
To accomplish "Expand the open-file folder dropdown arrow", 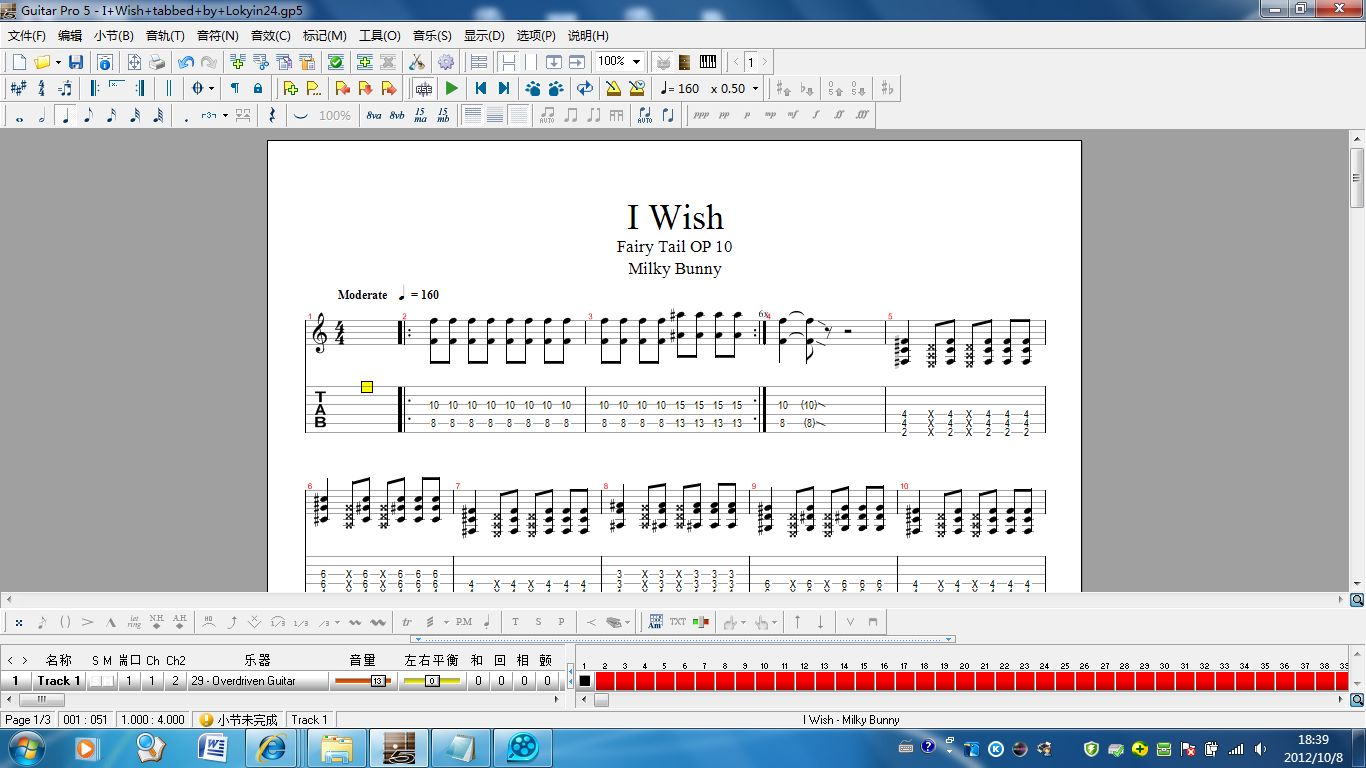I will [x=59, y=62].
